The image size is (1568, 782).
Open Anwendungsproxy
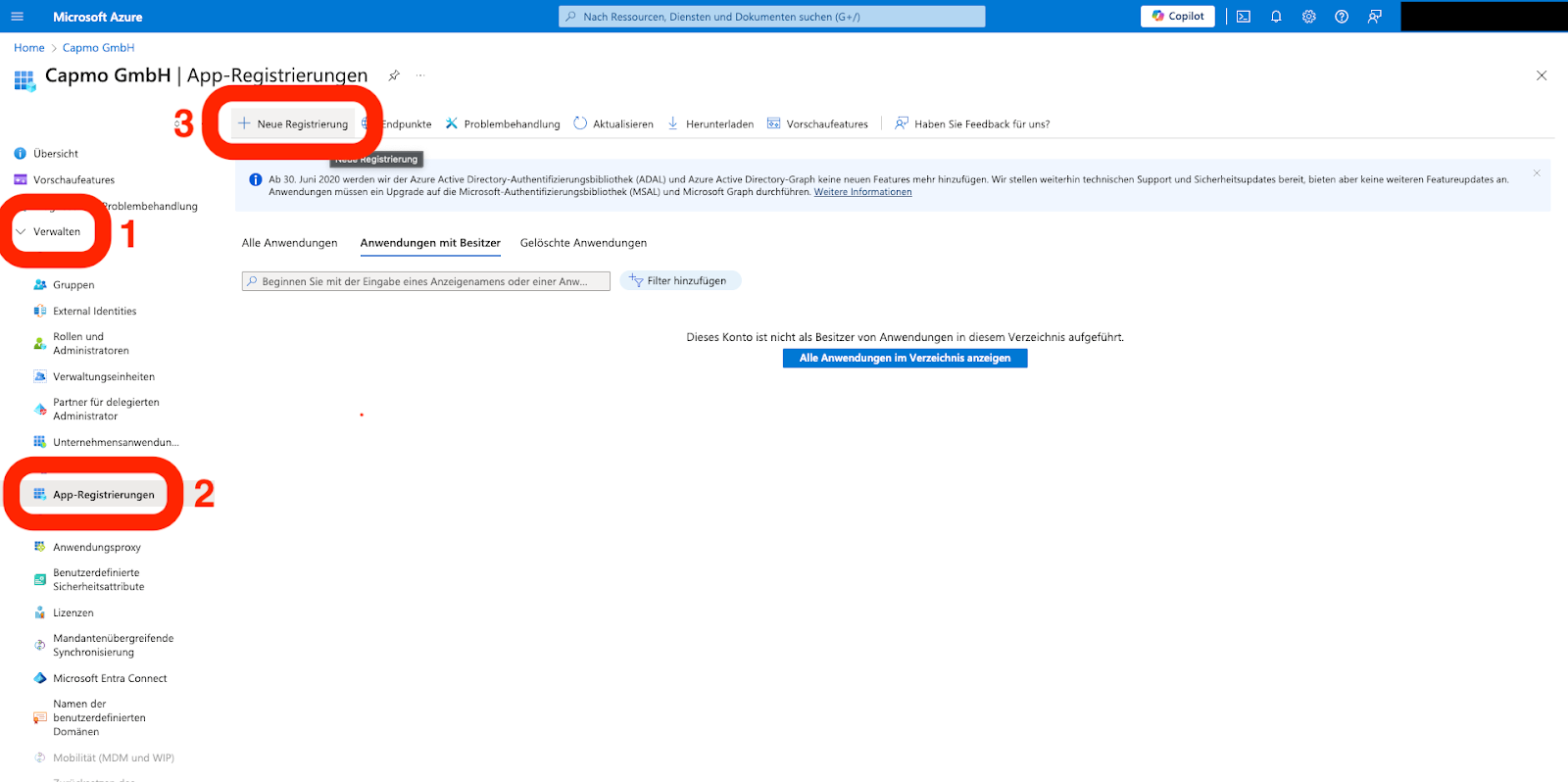point(96,548)
